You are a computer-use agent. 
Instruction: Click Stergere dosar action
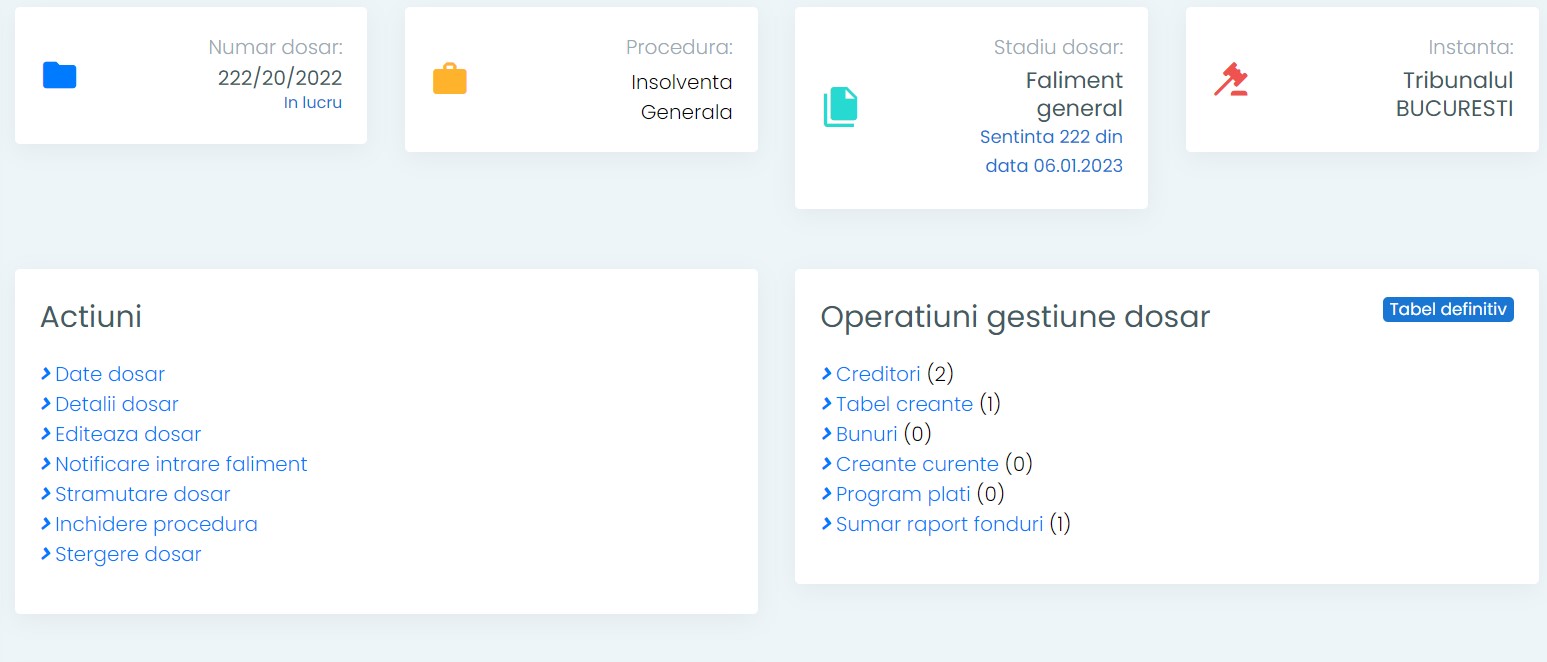[x=128, y=553]
